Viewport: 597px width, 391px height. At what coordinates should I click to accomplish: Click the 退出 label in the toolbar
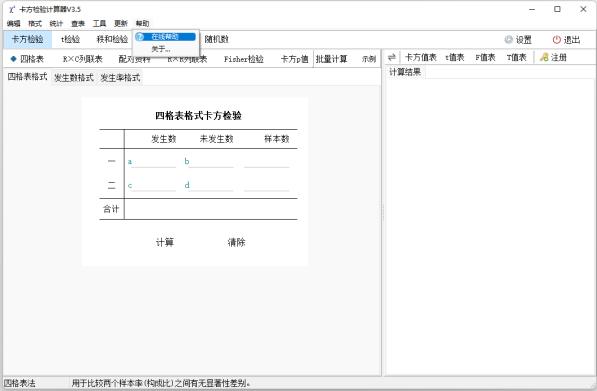pyautogui.click(x=572, y=40)
